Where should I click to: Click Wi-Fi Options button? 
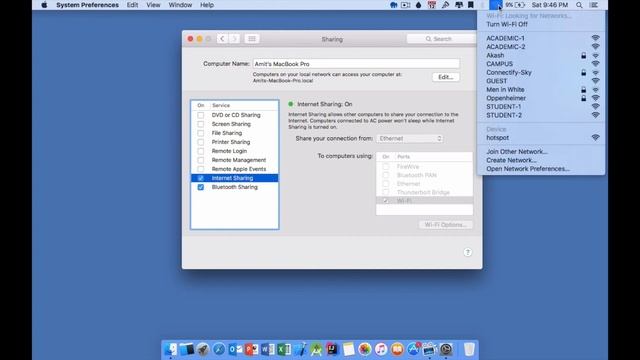click(445, 224)
